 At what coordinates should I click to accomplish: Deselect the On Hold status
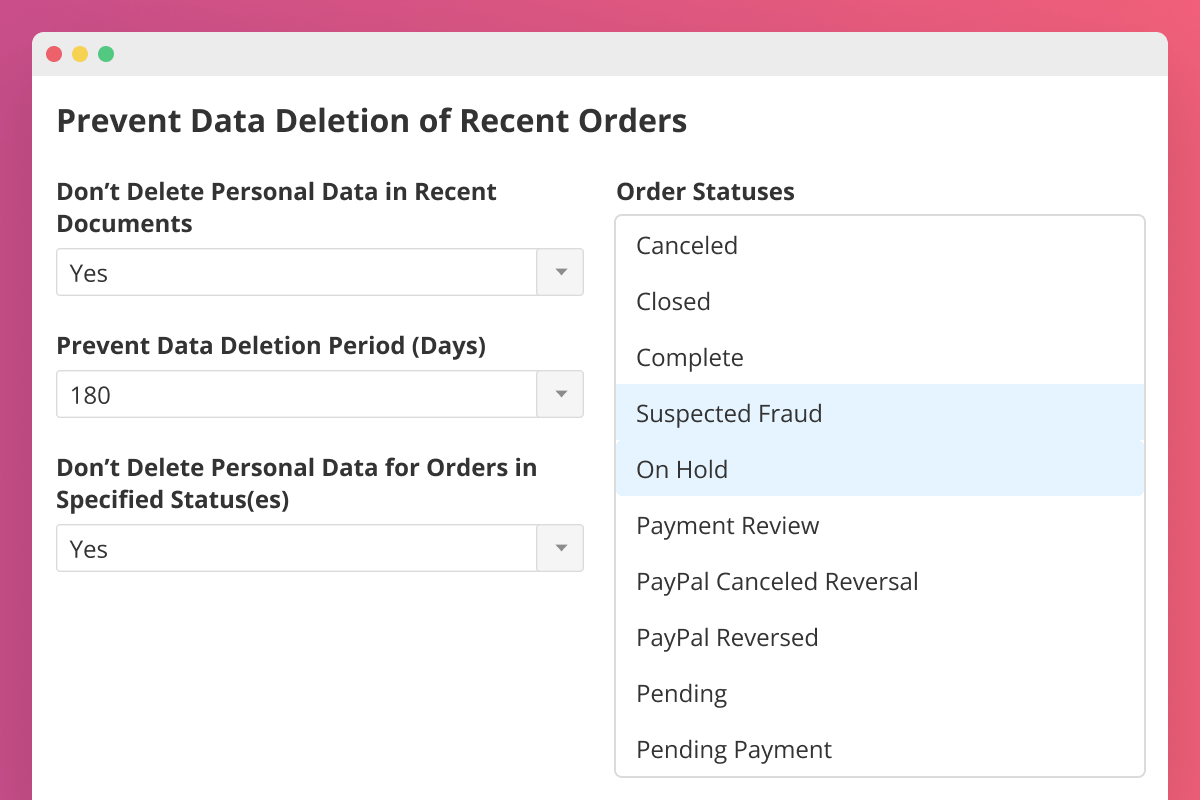[682, 470]
